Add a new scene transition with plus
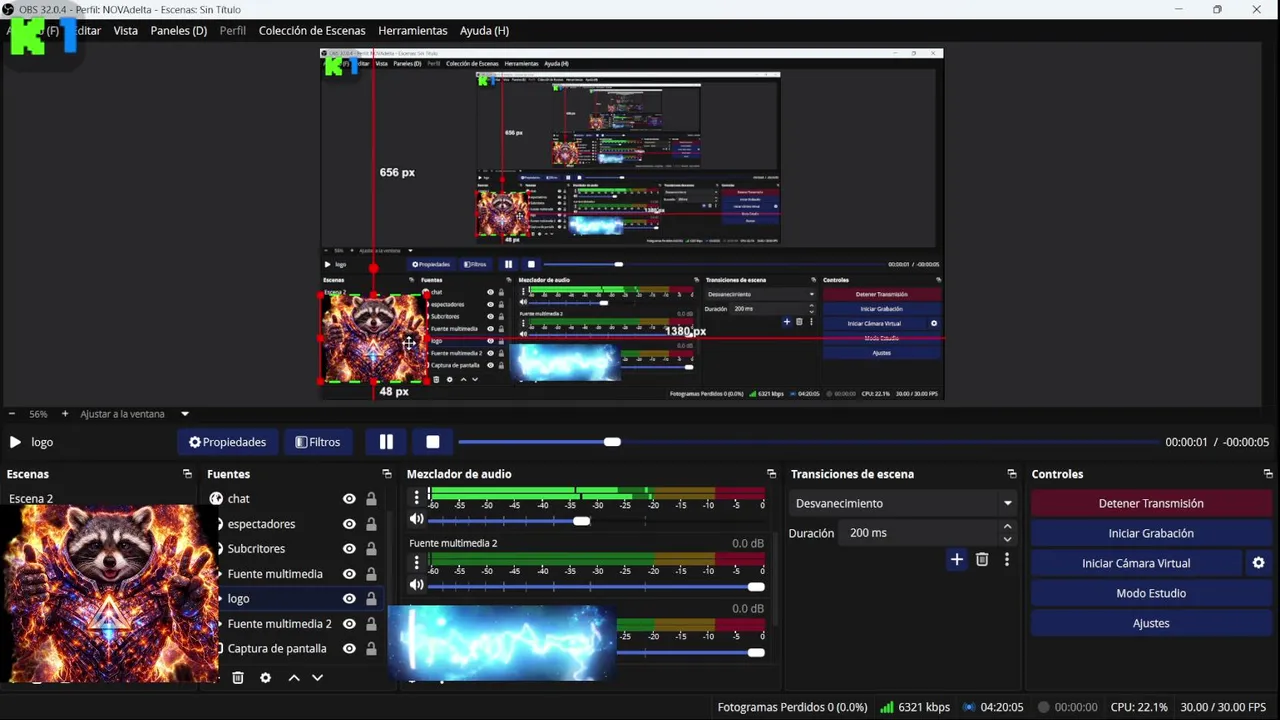This screenshot has height=720, width=1280. click(x=957, y=560)
